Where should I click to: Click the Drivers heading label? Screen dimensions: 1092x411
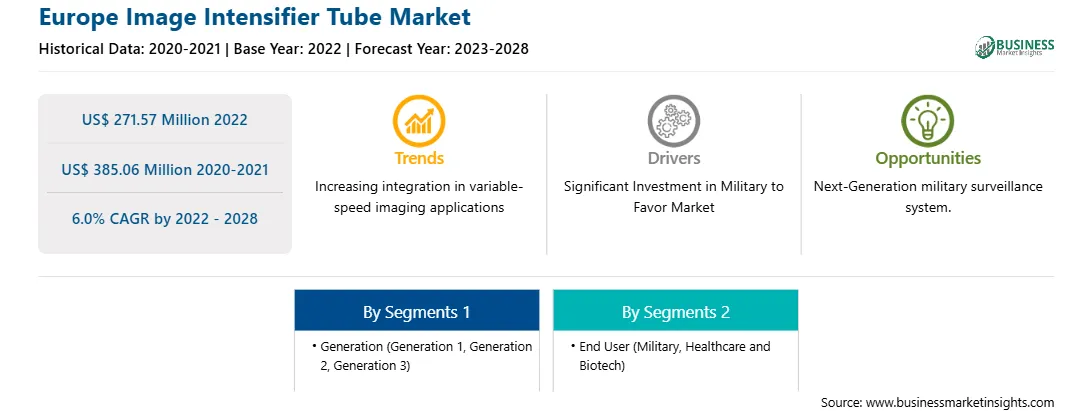673,158
